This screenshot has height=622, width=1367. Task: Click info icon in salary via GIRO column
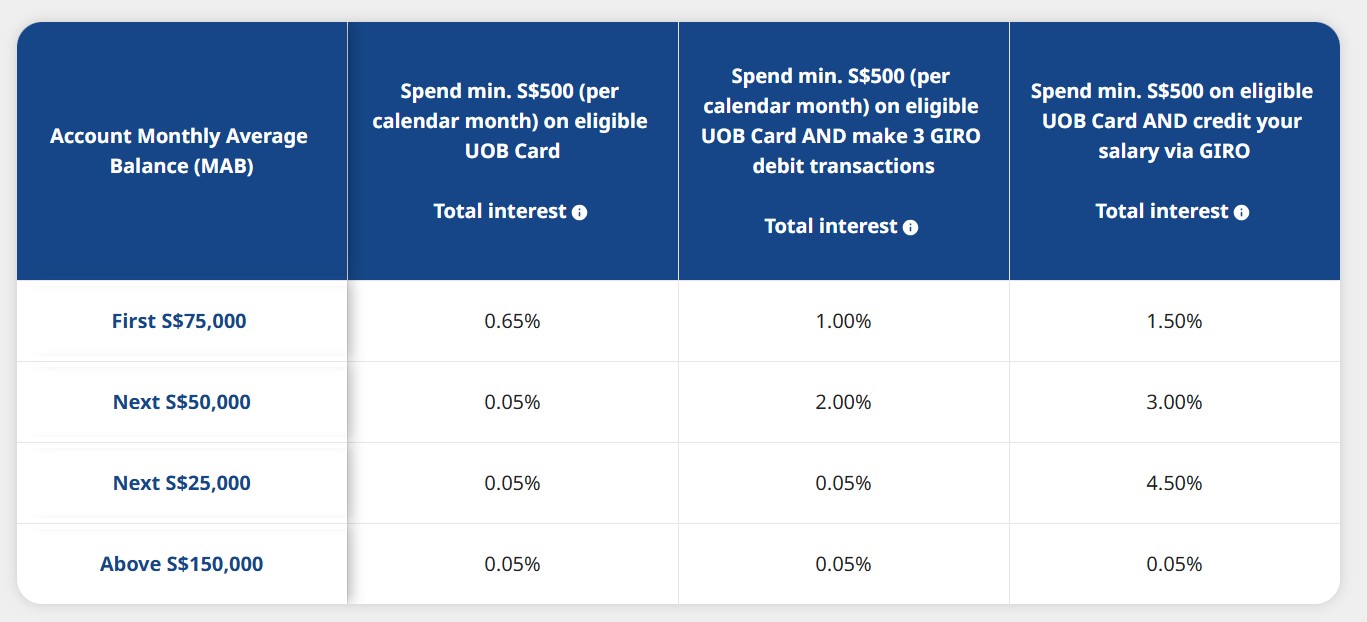[x=1241, y=212]
